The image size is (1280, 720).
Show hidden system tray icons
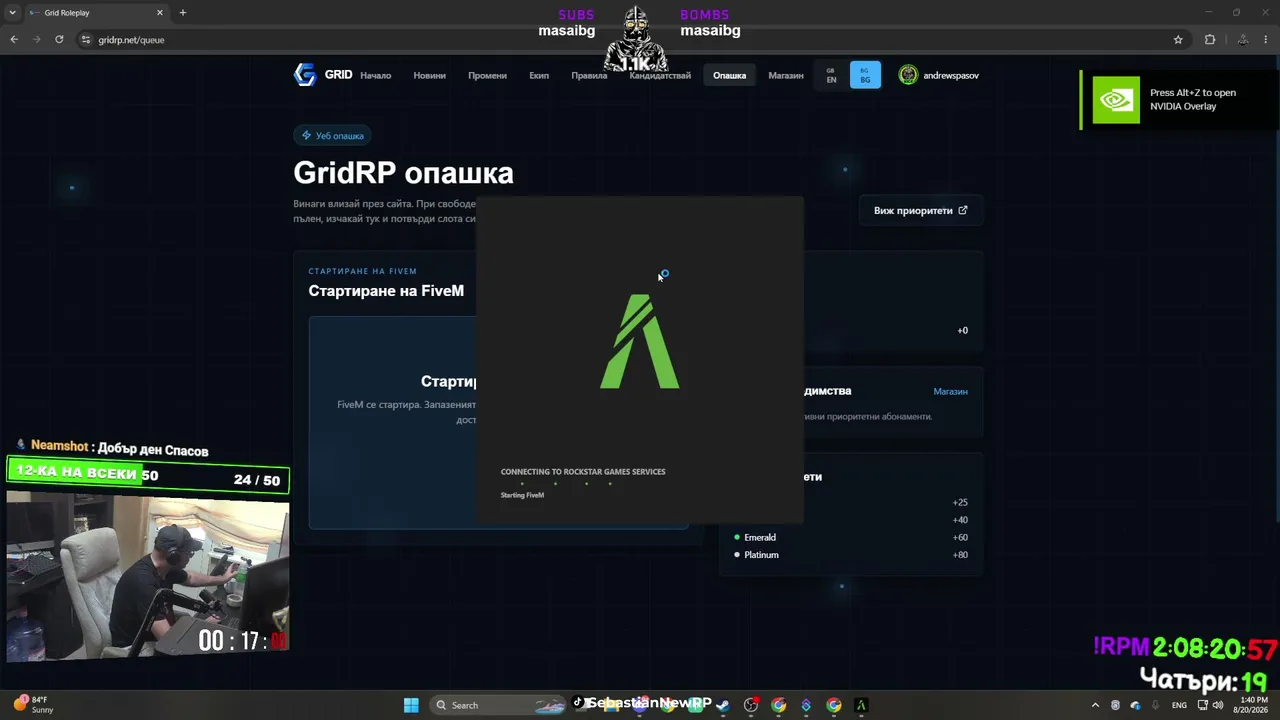1095,705
